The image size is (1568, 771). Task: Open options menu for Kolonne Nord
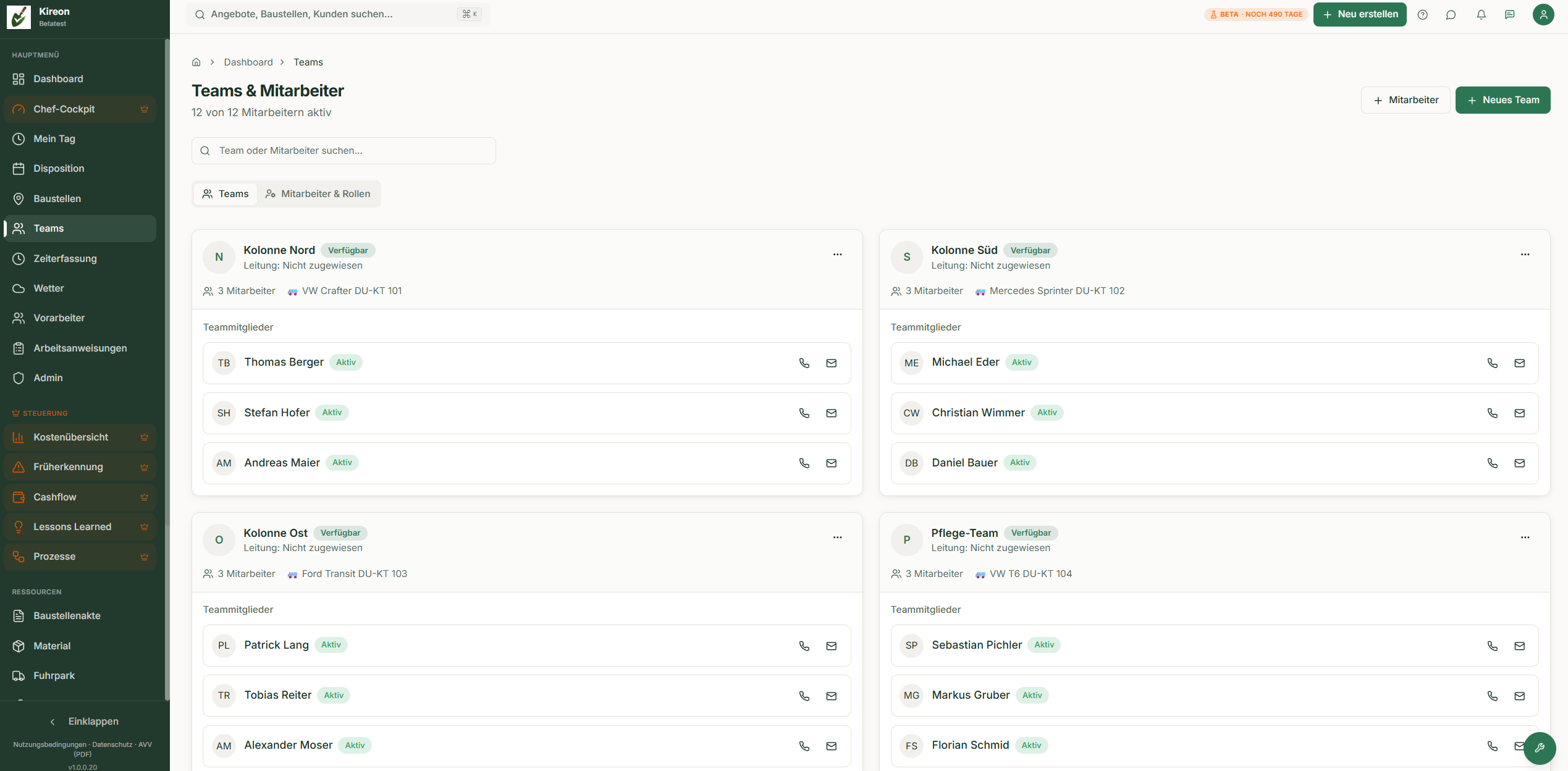point(837,255)
